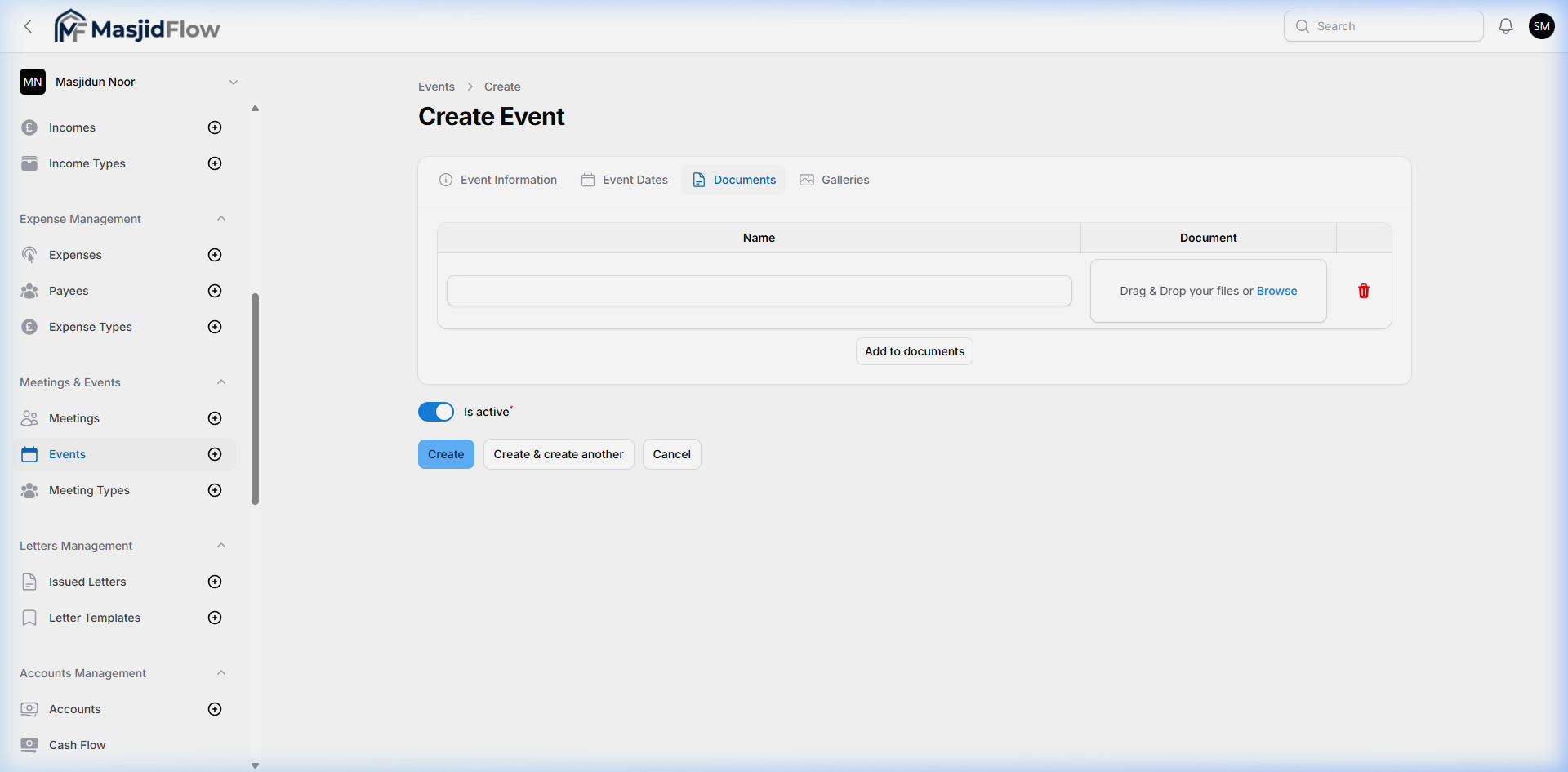Click the plus icon next to Events
Image resolution: width=1568 pixels, height=772 pixels.
pyautogui.click(x=214, y=454)
